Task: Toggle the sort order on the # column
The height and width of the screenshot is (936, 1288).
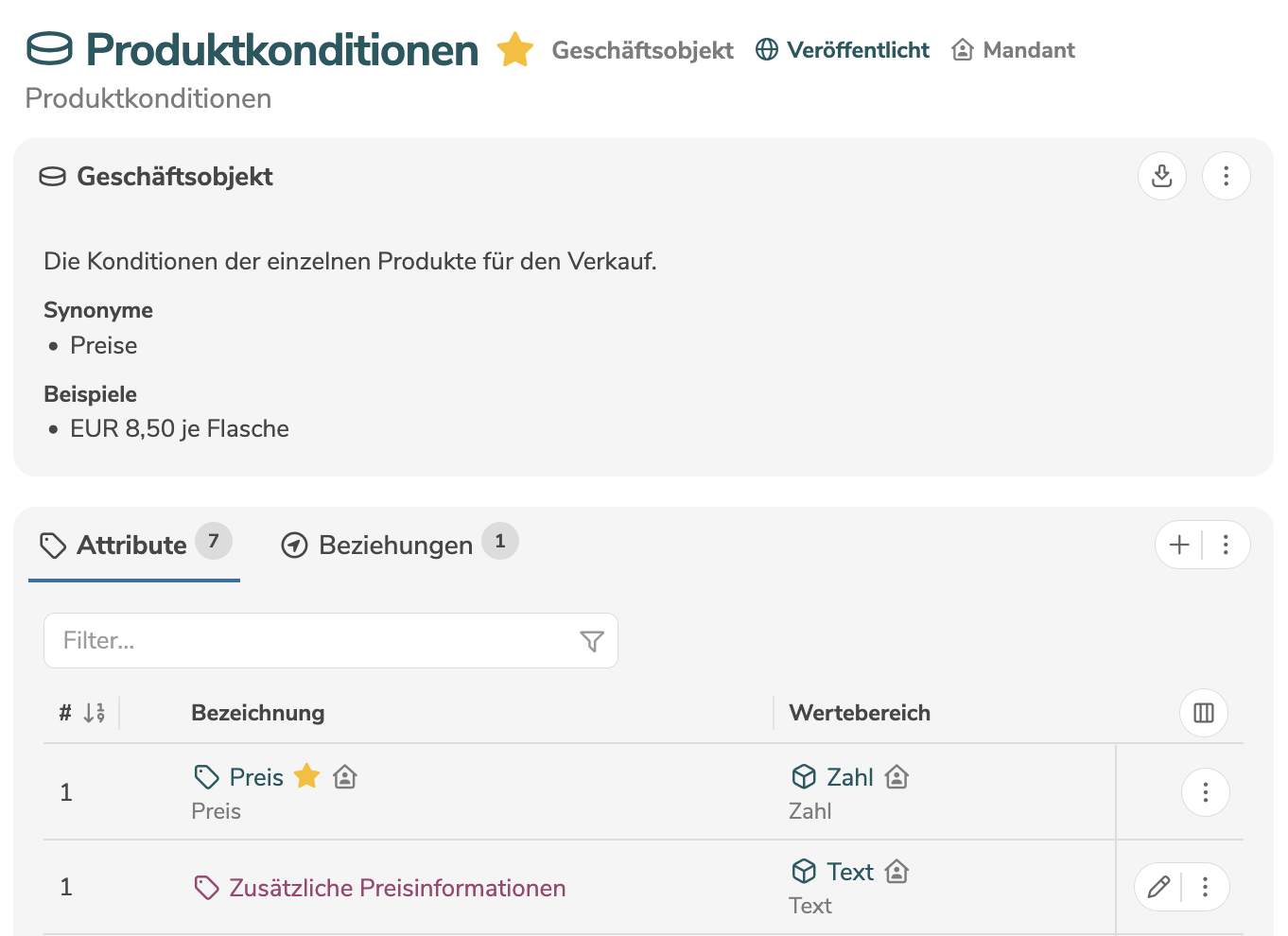Action: [x=93, y=713]
